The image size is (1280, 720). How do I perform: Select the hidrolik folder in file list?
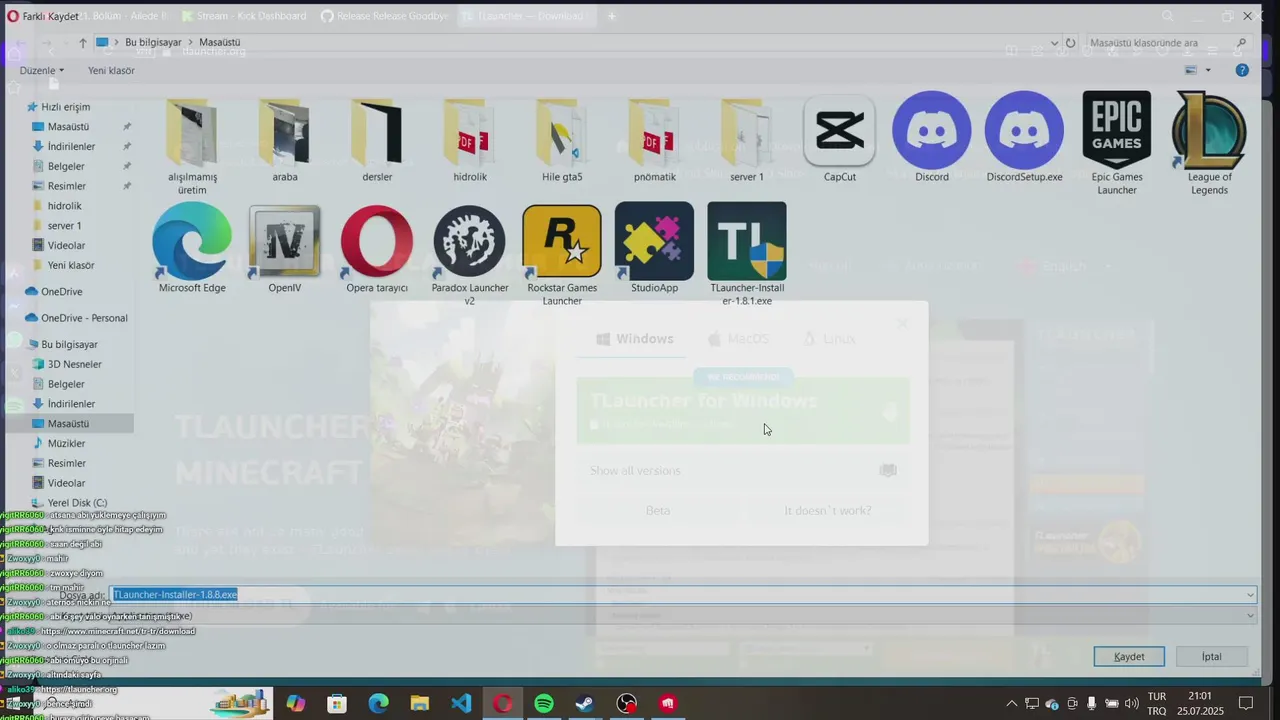[x=470, y=140]
